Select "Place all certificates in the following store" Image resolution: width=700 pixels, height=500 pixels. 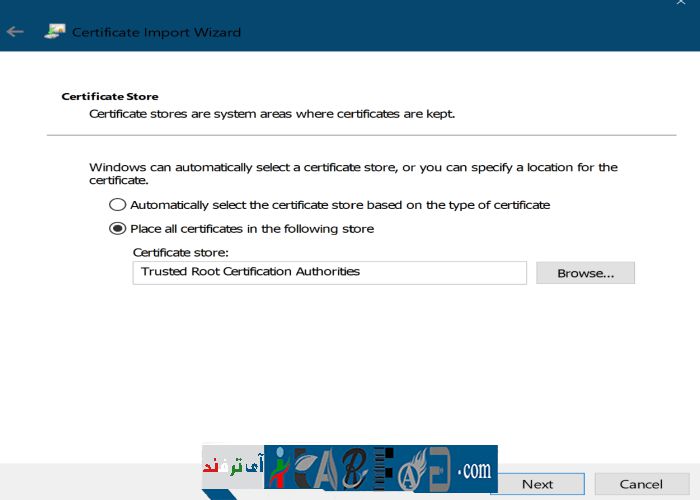pyautogui.click(x=118, y=228)
